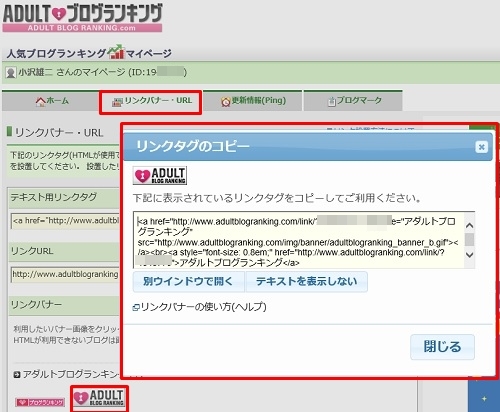Screen dimensions: 500x412
Task: Click the 閉じる button
Action: [x=442, y=347]
